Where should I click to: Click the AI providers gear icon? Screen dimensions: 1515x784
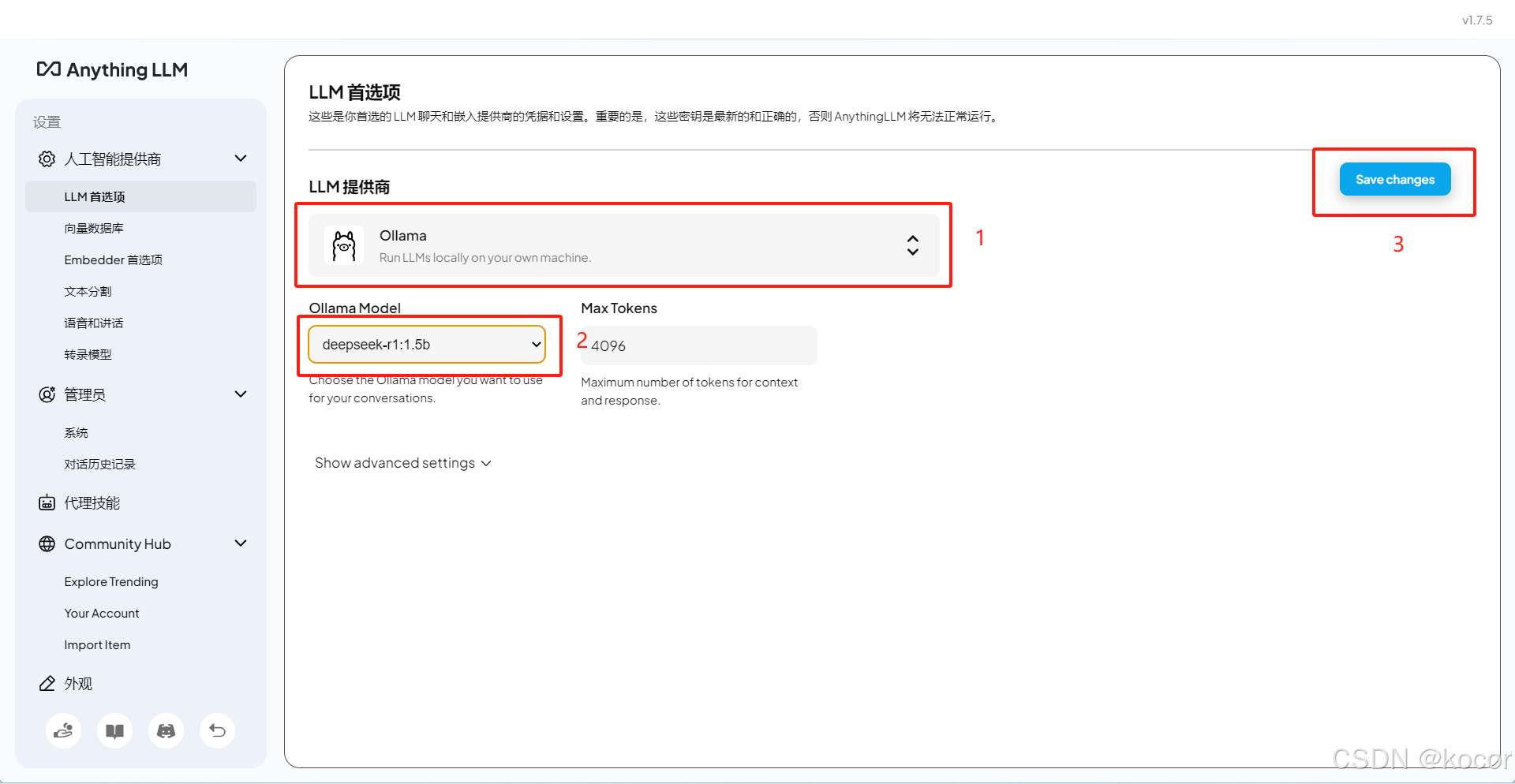pos(47,159)
